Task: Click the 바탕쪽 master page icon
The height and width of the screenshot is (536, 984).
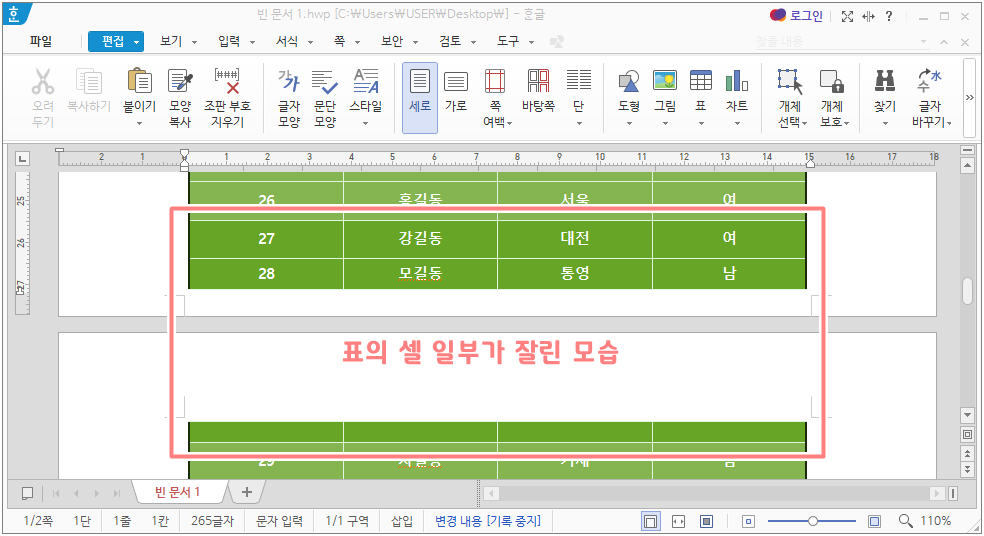Action: pyautogui.click(x=538, y=82)
